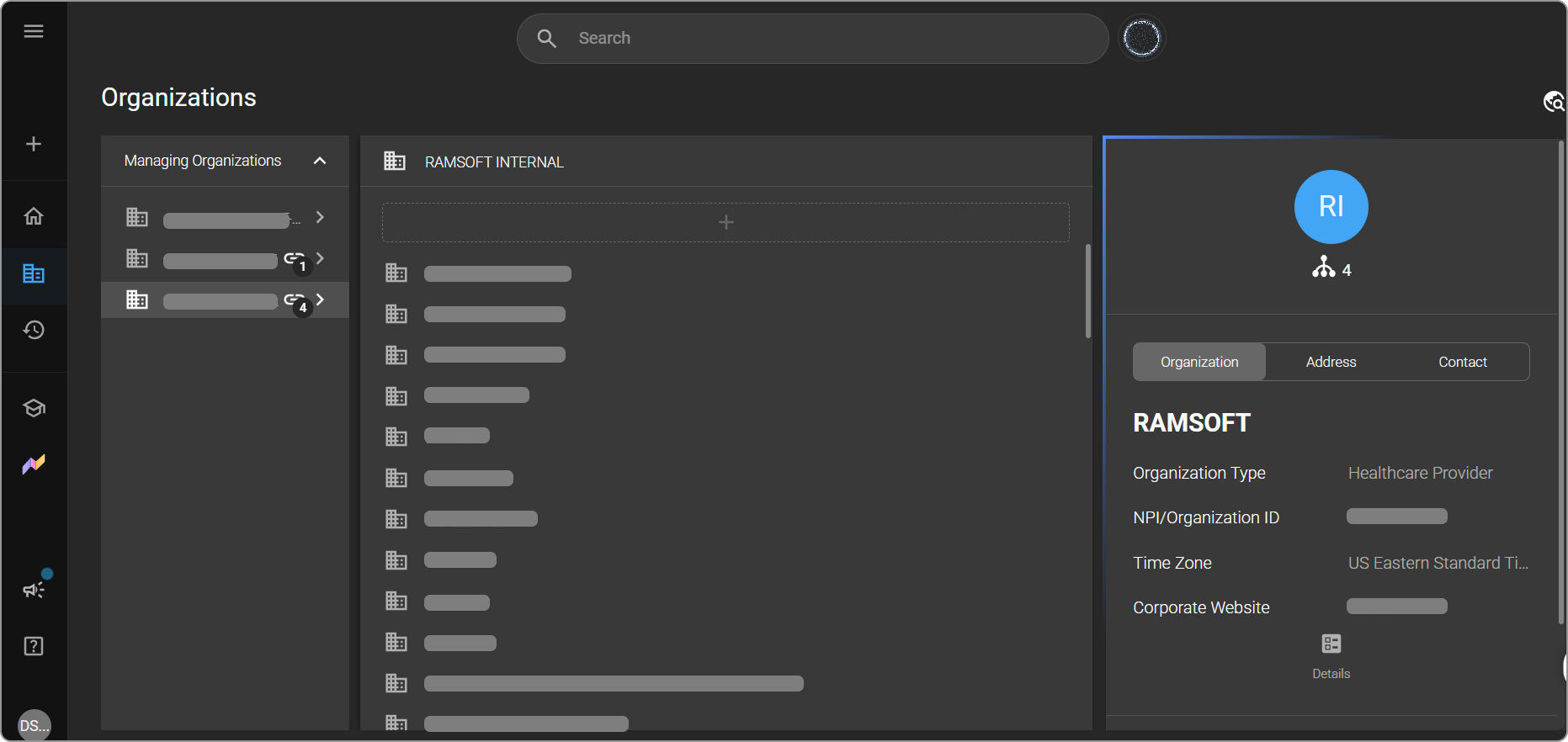Click the Managing Organizations header text
This screenshot has width=1568, height=742.
203,161
